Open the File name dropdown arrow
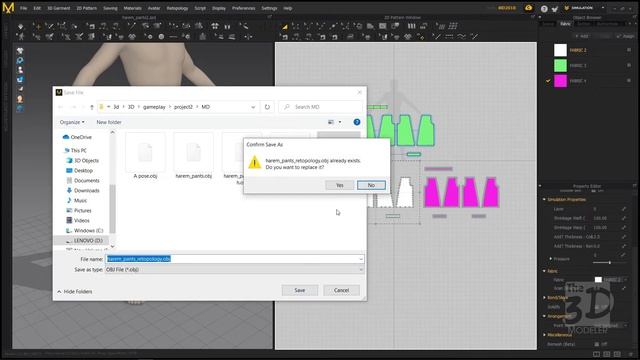The width and height of the screenshot is (640, 360). [x=361, y=259]
